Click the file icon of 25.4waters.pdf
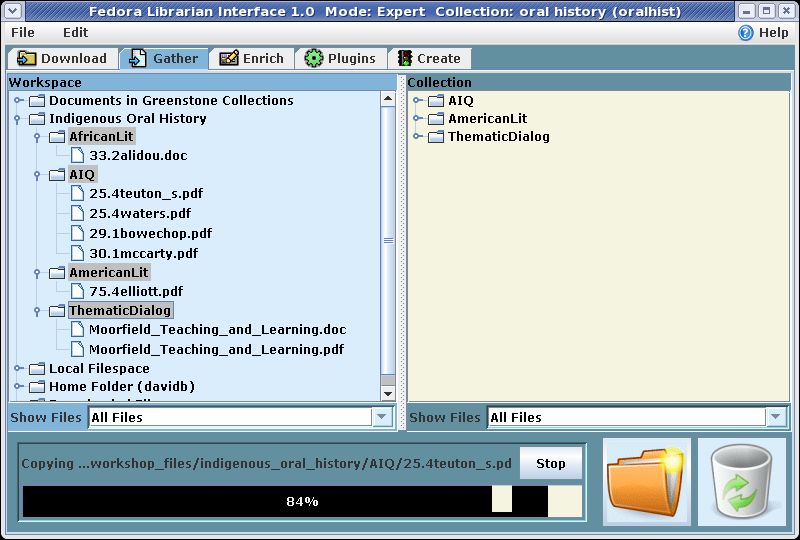Viewport: 800px width, 540px height. pyautogui.click(x=77, y=213)
